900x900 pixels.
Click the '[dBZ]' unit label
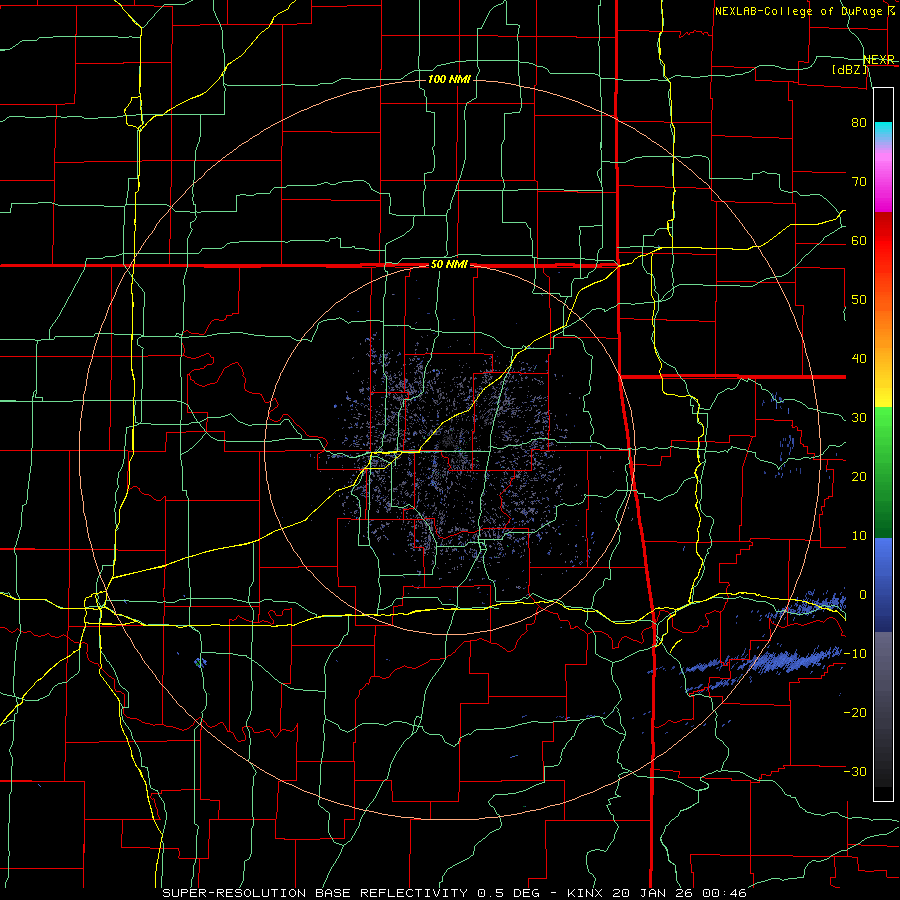click(x=849, y=70)
